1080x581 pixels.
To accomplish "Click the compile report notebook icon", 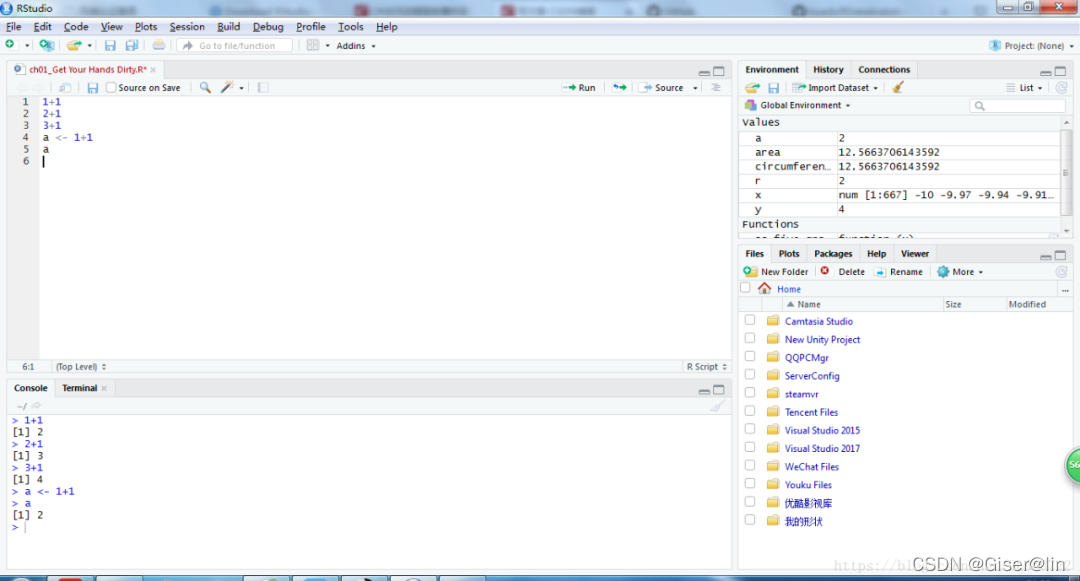I will pos(263,87).
